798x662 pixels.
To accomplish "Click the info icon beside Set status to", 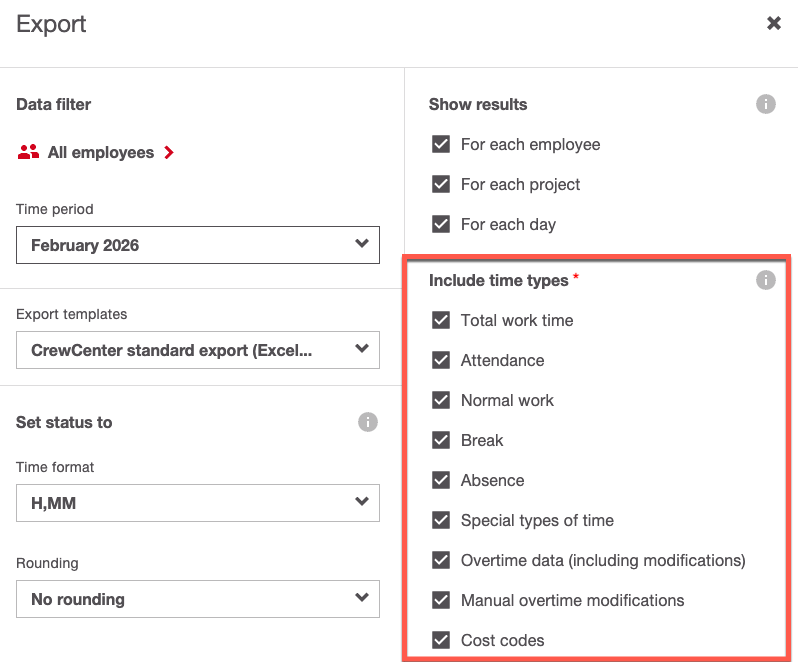I will point(367,422).
